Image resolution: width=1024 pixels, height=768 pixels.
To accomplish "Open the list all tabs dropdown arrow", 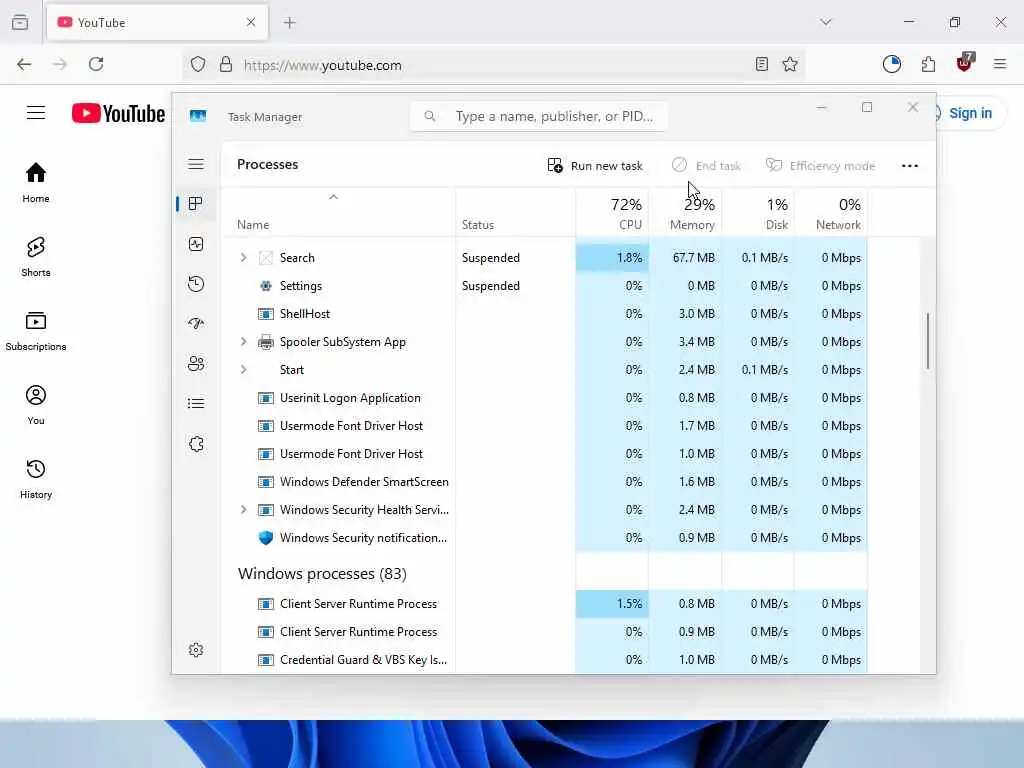I will click(826, 22).
